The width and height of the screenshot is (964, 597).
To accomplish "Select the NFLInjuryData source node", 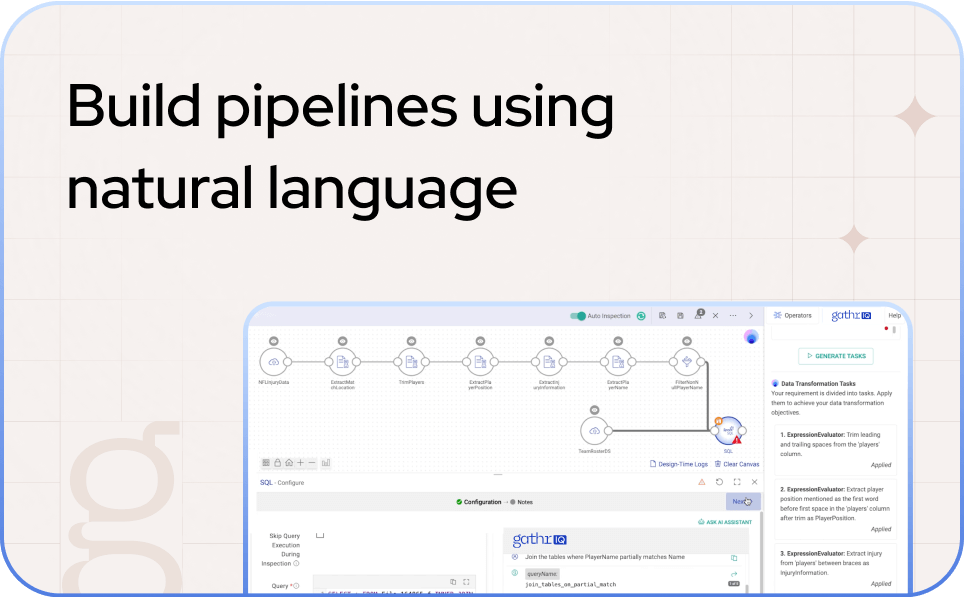I will pos(274,362).
